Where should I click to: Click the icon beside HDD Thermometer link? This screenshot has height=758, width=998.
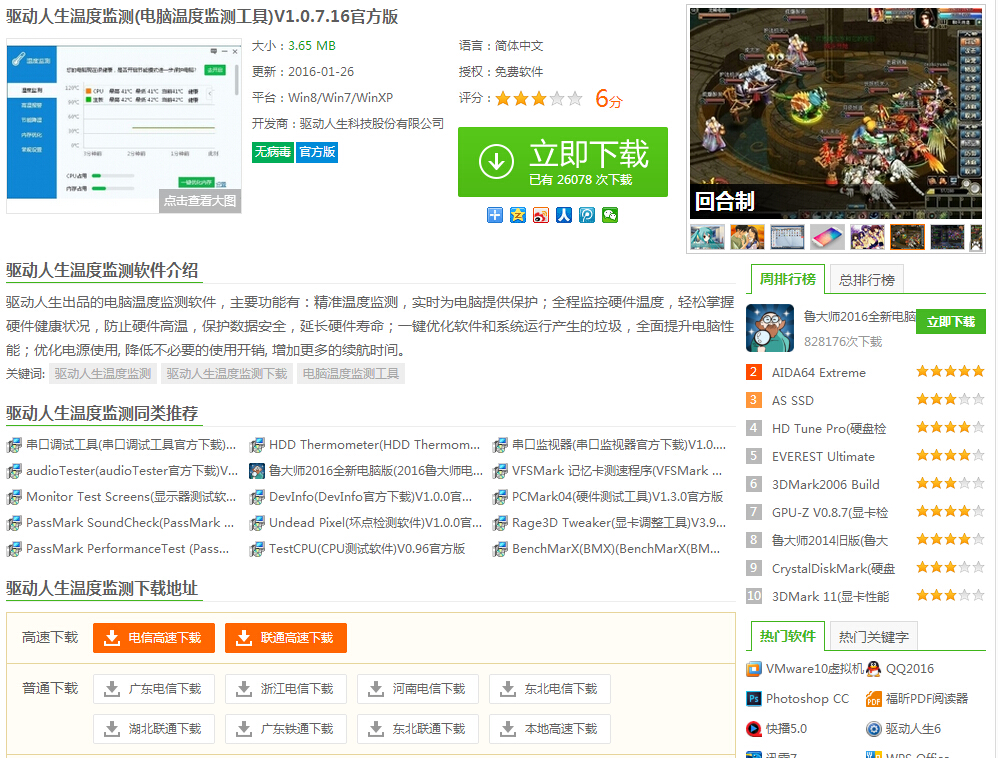pyautogui.click(x=257, y=445)
